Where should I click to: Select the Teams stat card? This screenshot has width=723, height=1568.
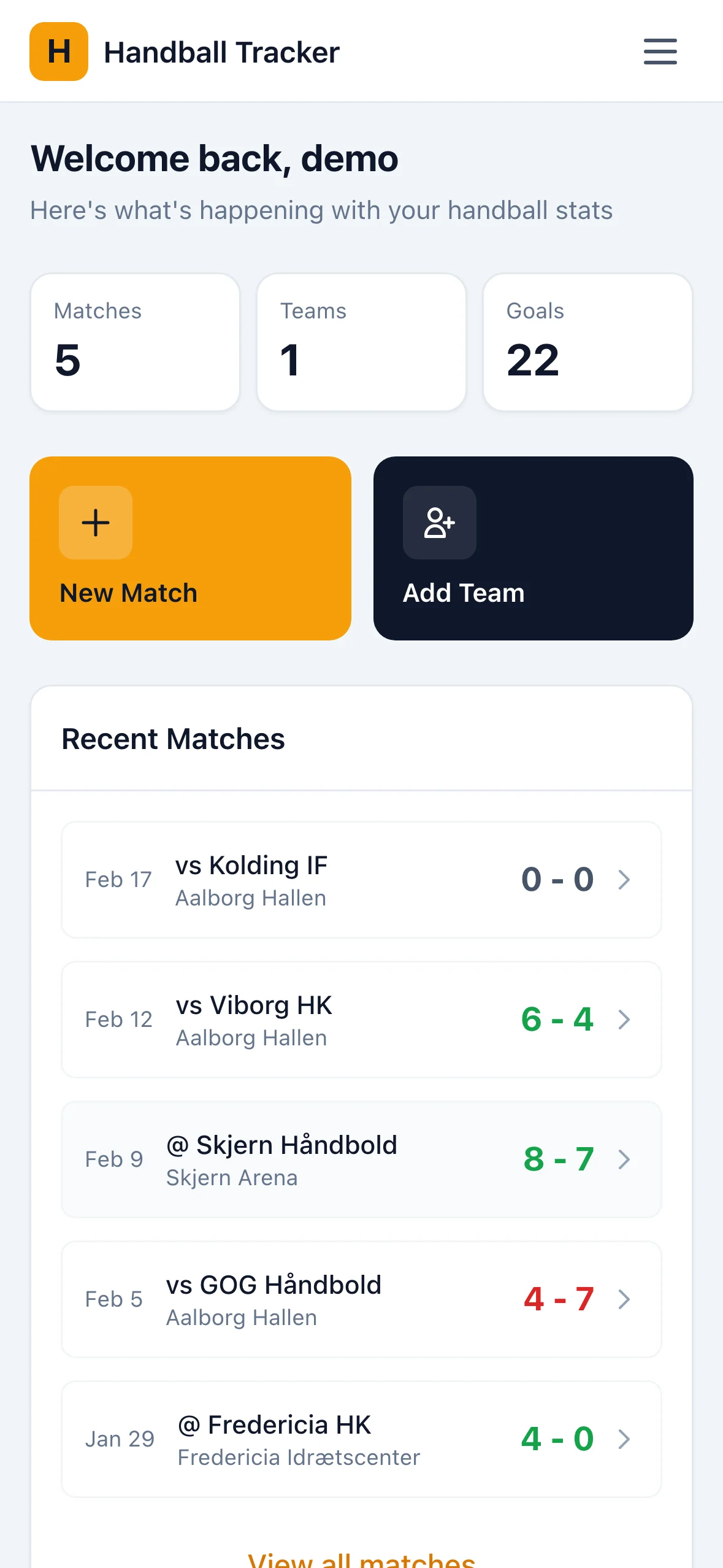(x=361, y=342)
